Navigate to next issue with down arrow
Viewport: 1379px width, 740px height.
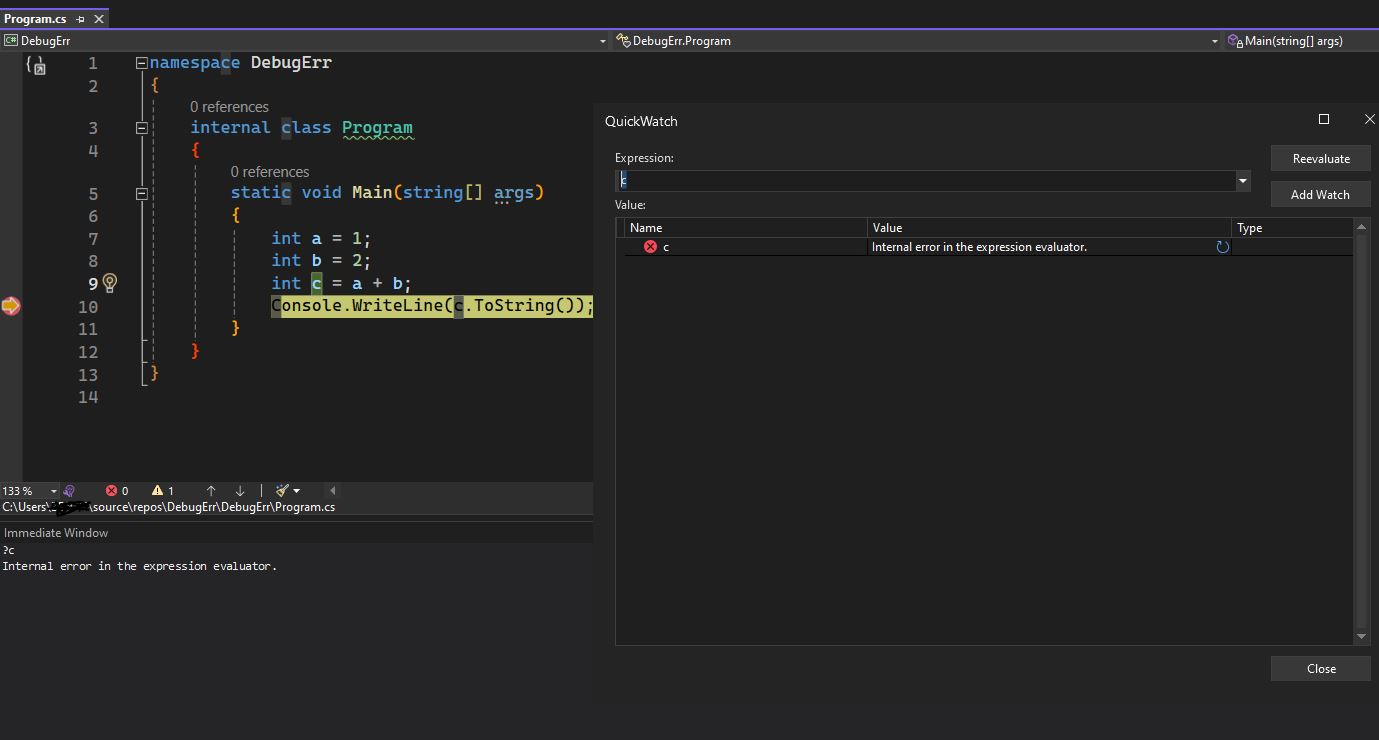240,490
